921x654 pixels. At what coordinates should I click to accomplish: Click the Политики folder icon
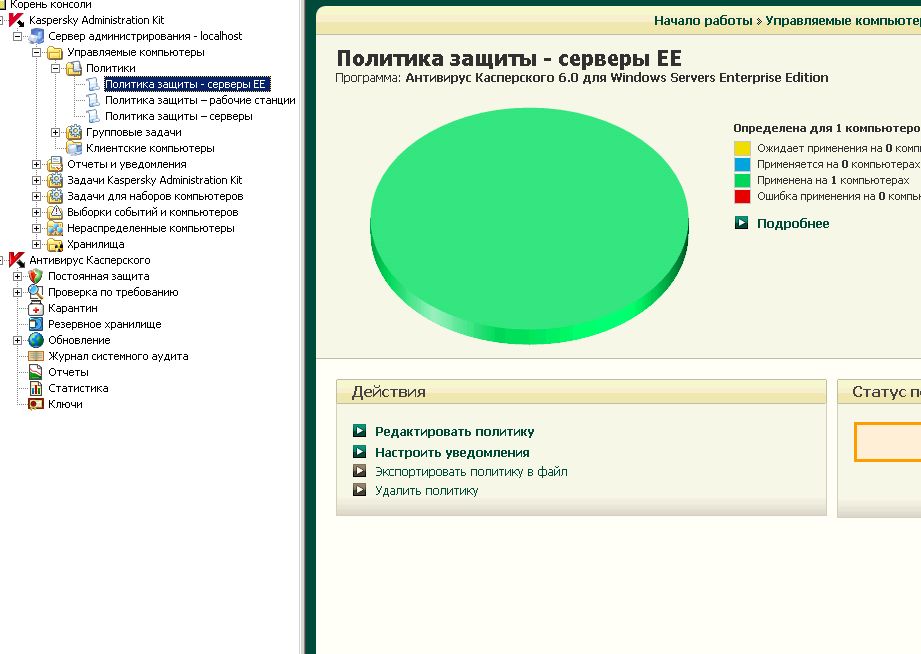click(73, 68)
